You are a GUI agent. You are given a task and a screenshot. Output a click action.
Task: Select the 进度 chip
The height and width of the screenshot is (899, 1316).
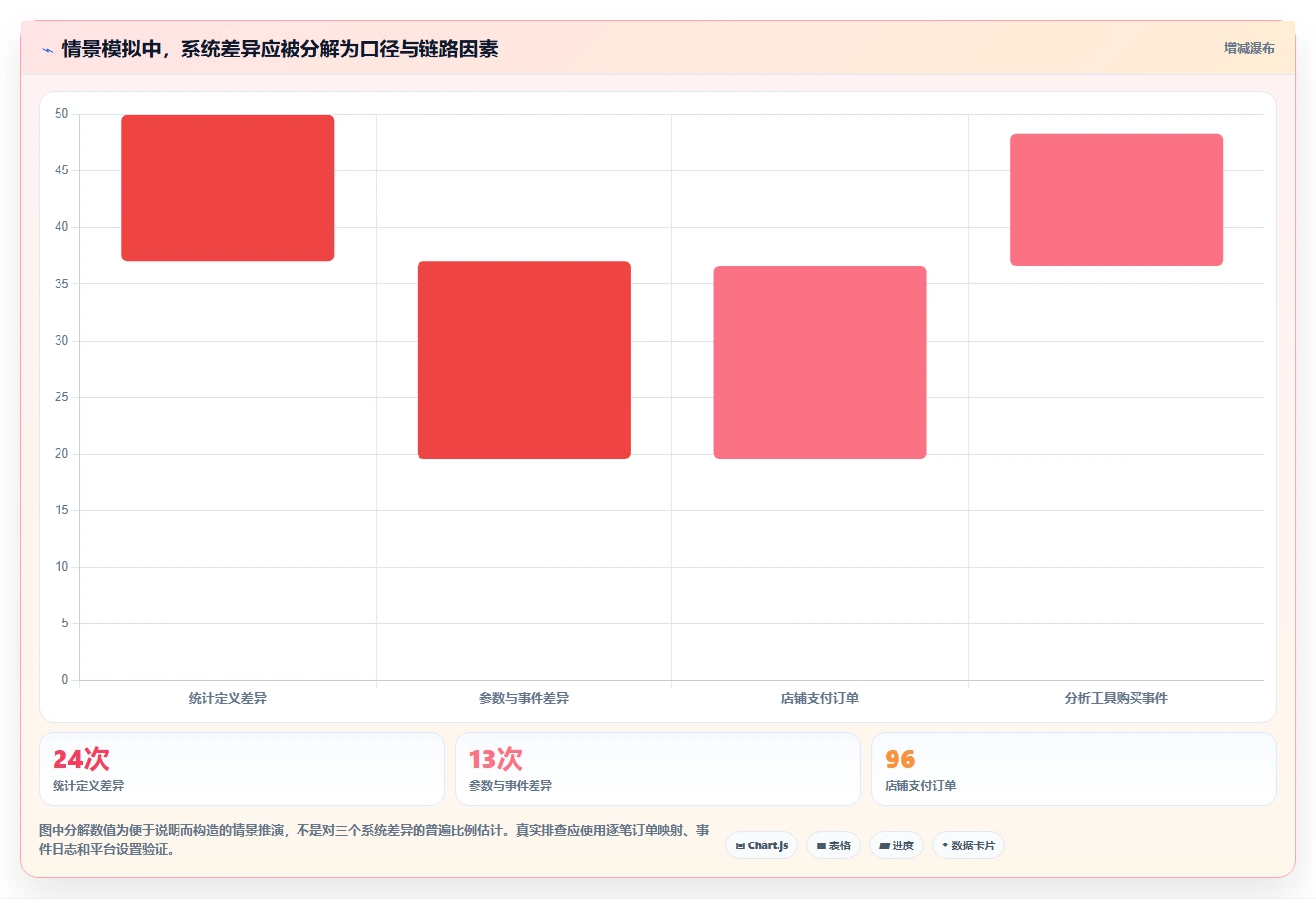[897, 845]
